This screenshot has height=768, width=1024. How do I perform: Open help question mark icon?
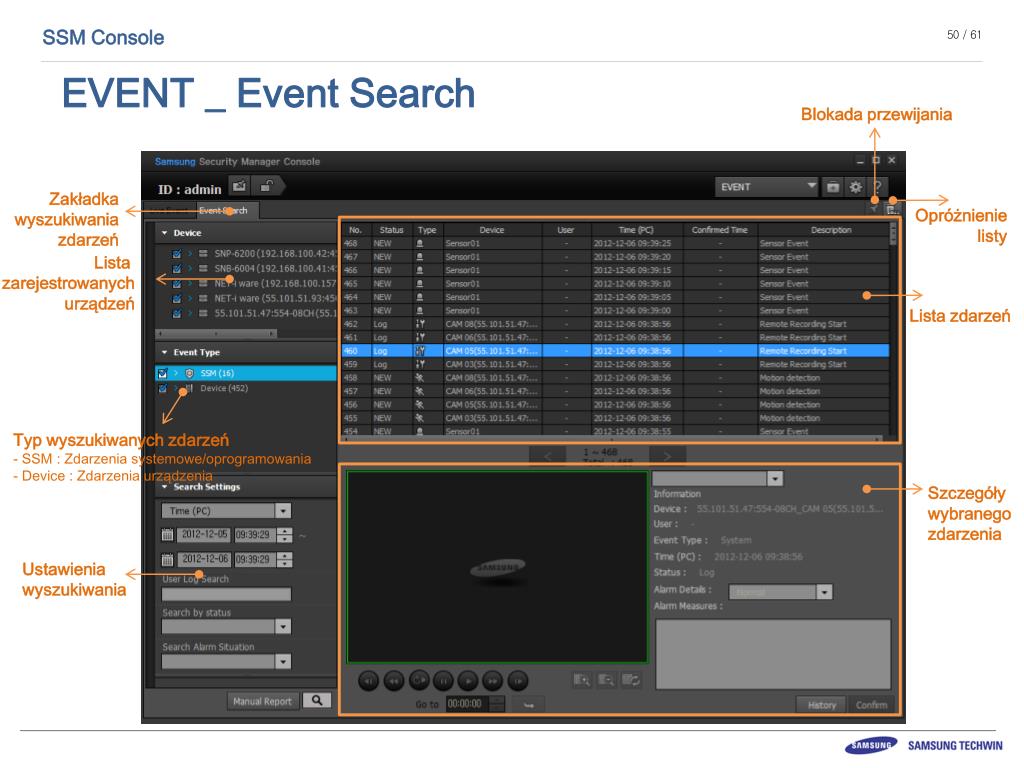[878, 187]
